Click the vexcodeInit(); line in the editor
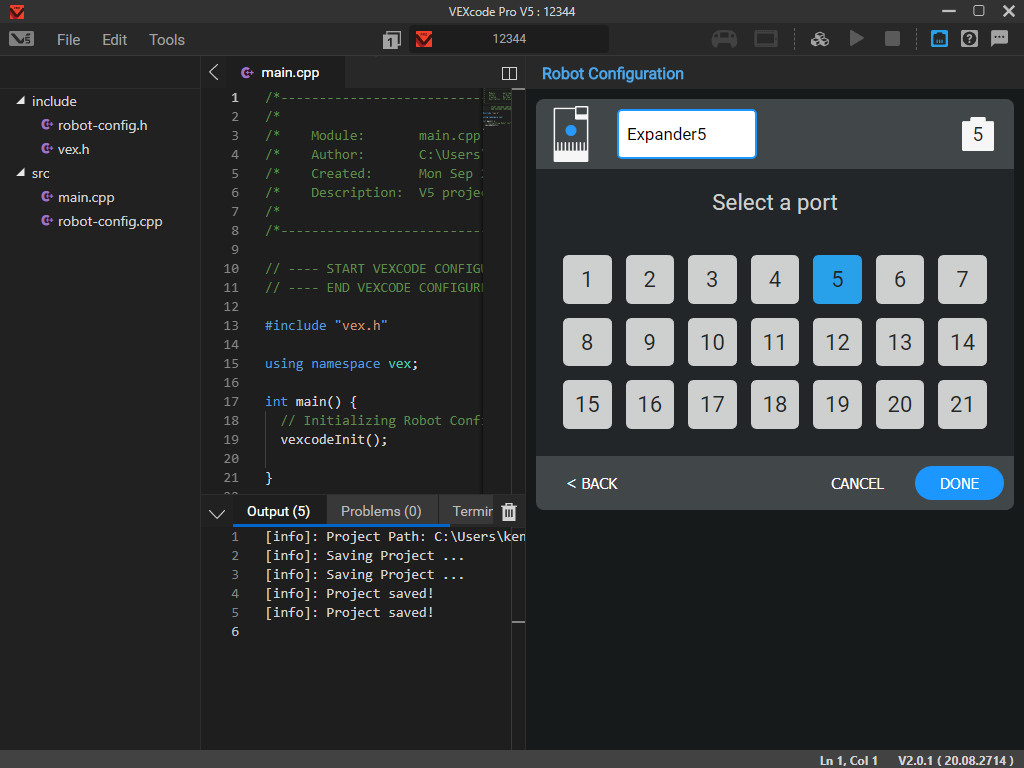Image resolution: width=1024 pixels, height=768 pixels. [334, 440]
